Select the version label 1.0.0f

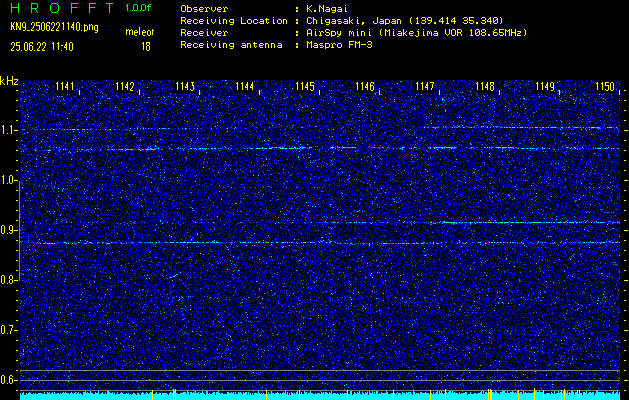coord(138,8)
